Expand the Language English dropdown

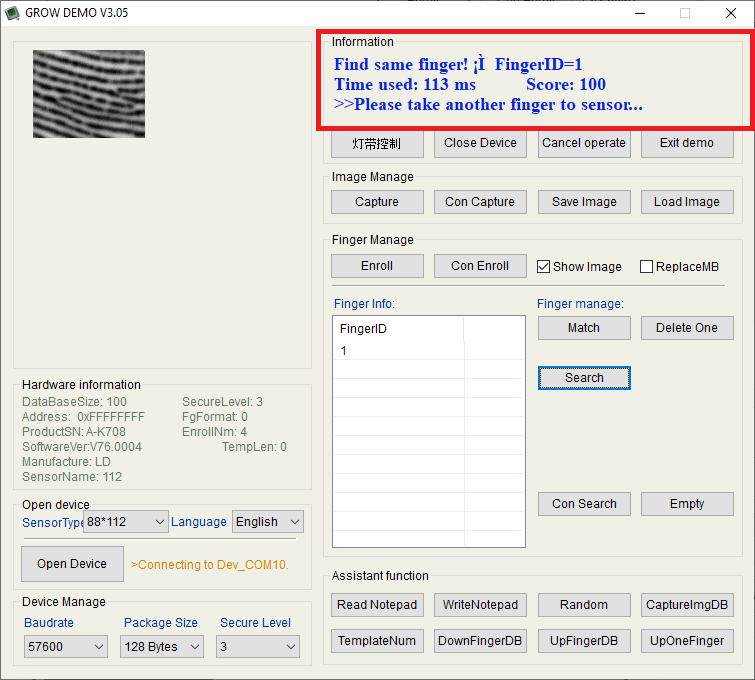[x=268, y=522]
